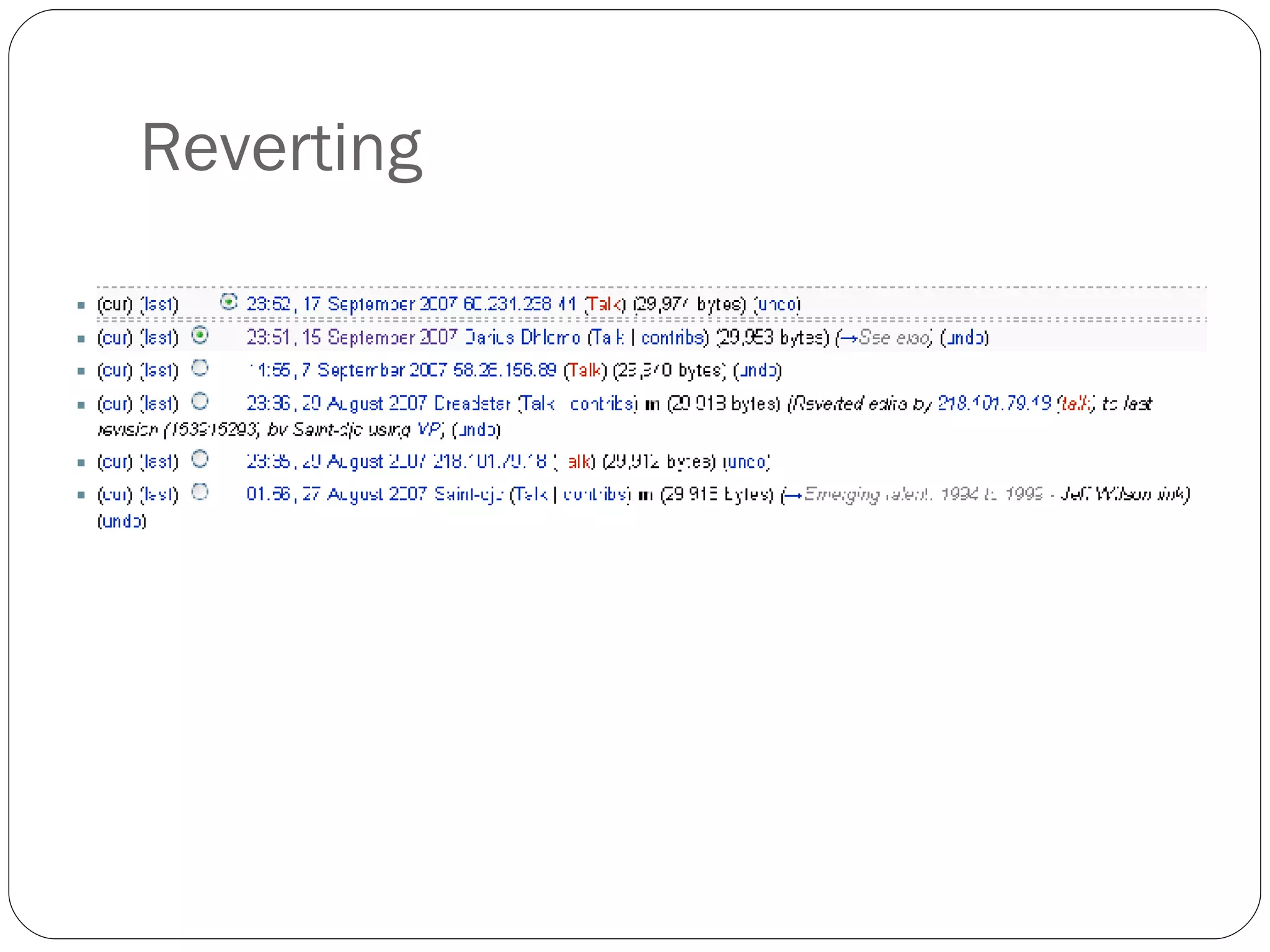
Task: Click last link in the 7 September row
Action: [159, 370]
